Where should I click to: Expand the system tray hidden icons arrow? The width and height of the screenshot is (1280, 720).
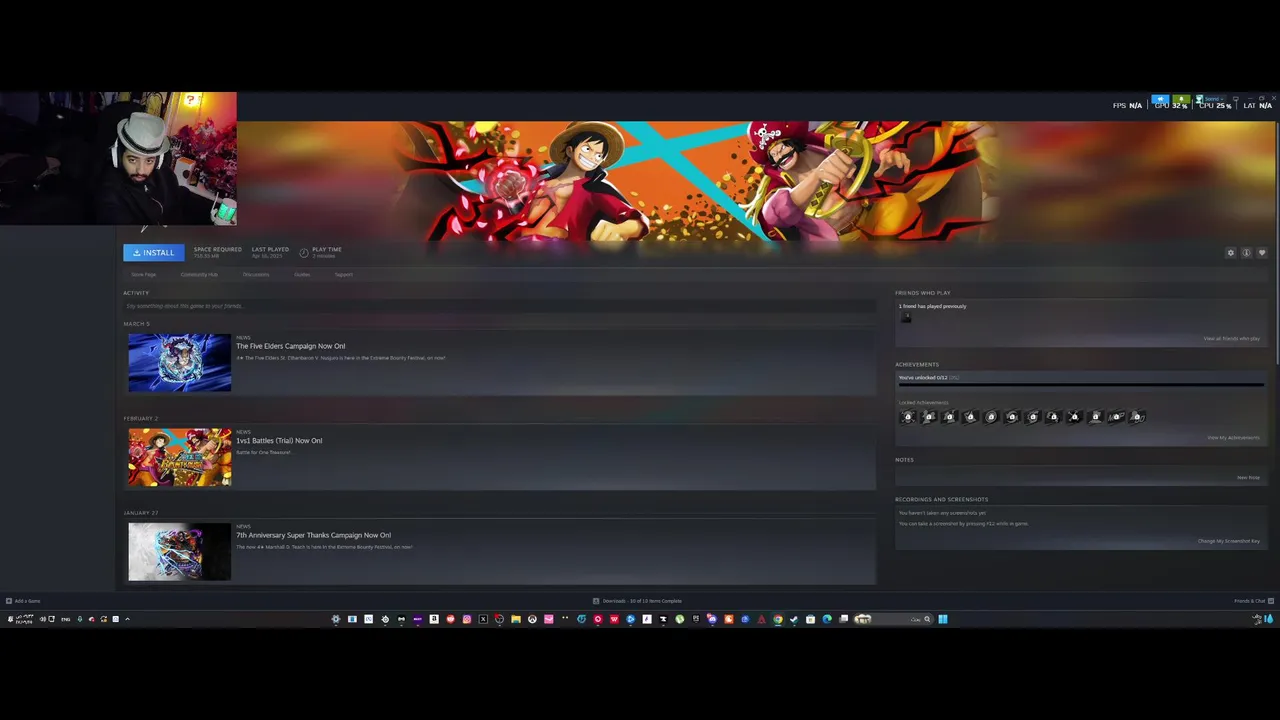coord(127,619)
